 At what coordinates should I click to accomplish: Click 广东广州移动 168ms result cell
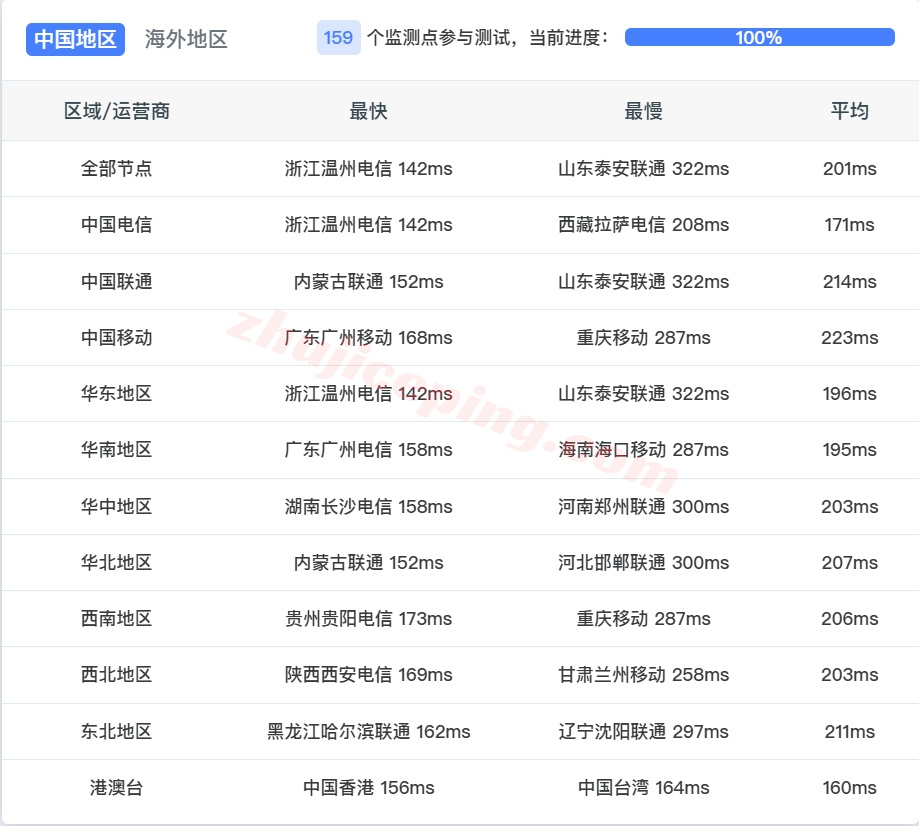point(368,338)
